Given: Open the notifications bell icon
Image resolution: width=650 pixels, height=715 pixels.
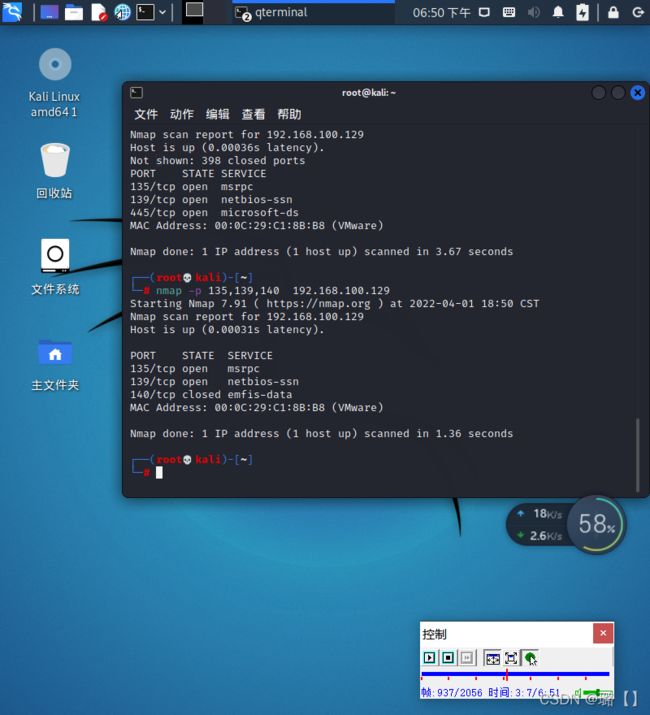Looking at the screenshot, I should pyautogui.click(x=558, y=12).
